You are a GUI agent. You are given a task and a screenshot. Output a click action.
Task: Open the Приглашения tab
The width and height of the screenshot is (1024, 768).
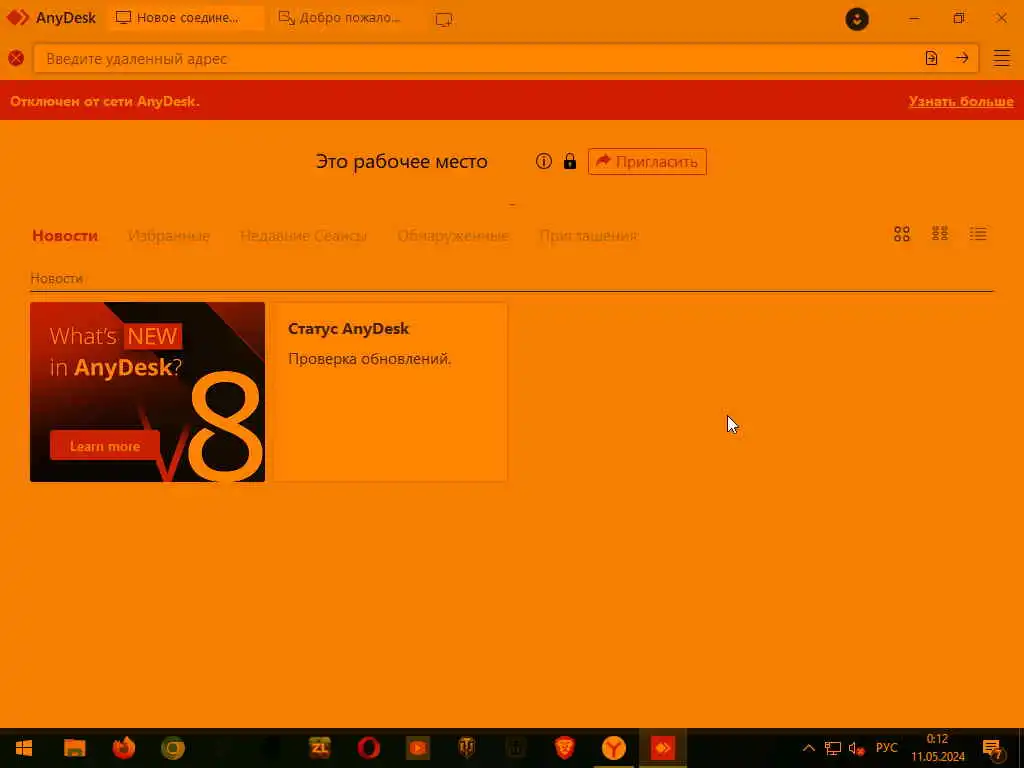coord(588,236)
